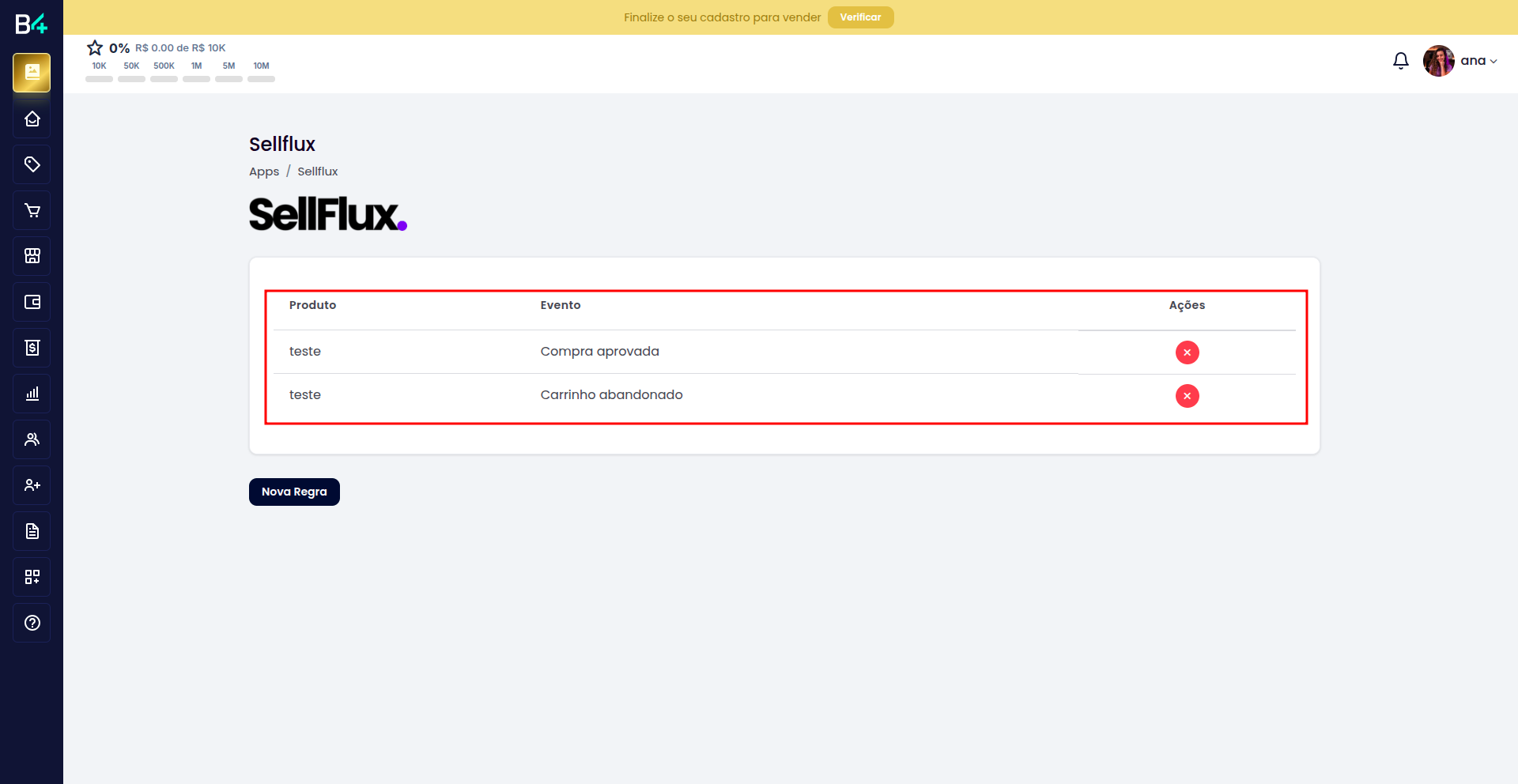Delete the Carrinho abandonado rule

[1187, 396]
